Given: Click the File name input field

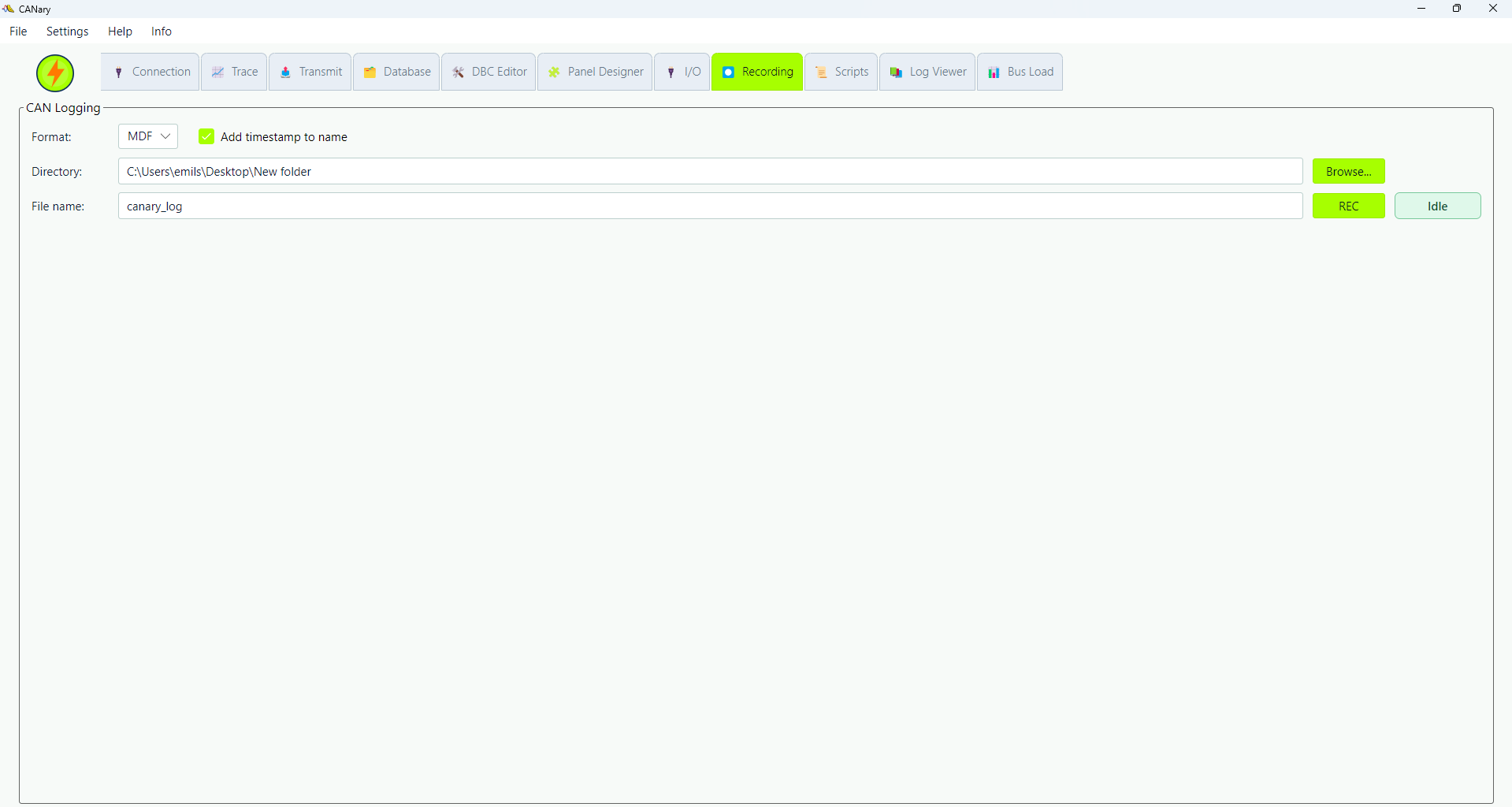Looking at the screenshot, I should click(711, 206).
